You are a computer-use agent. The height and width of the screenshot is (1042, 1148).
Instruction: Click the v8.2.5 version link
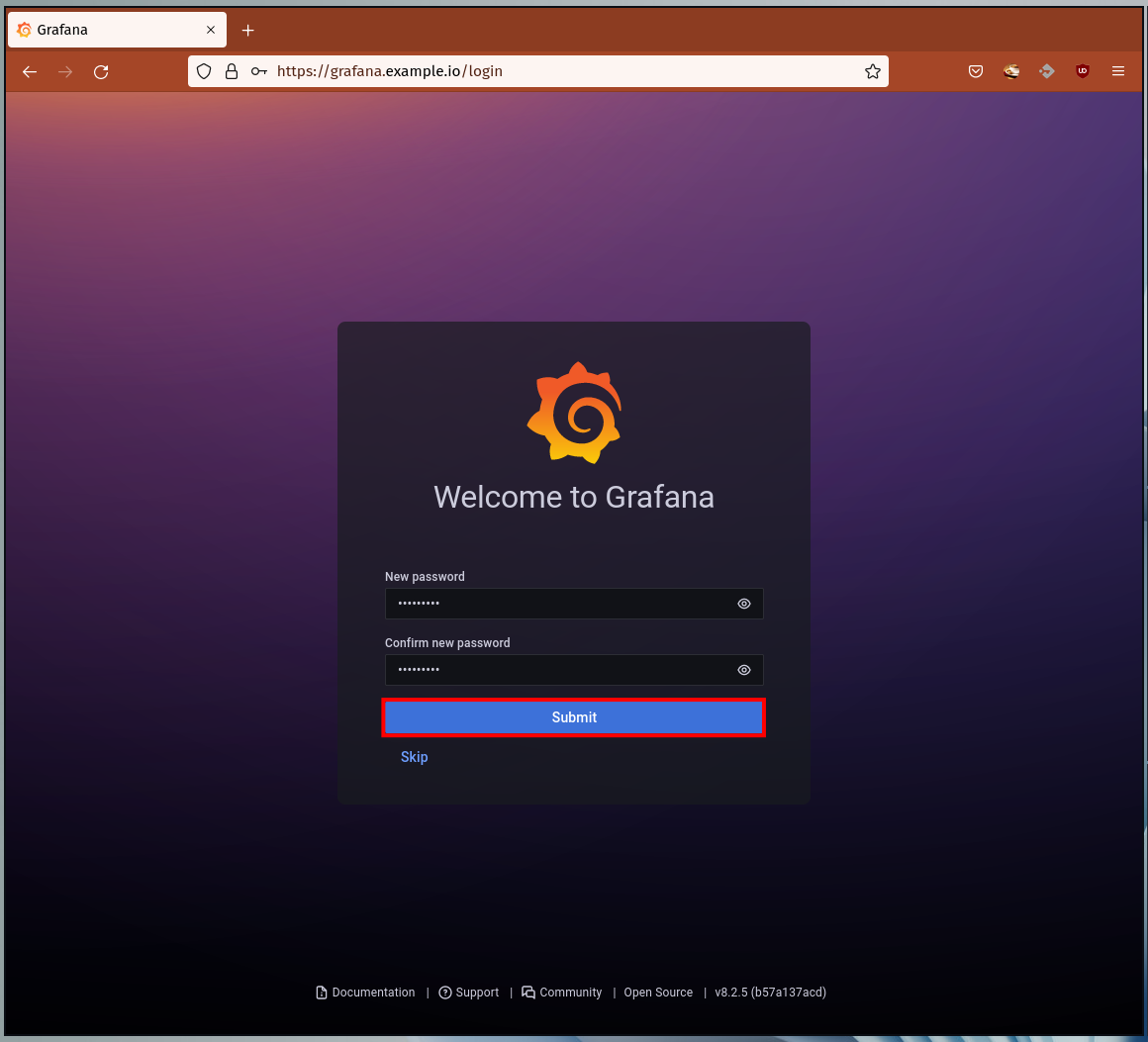point(770,993)
